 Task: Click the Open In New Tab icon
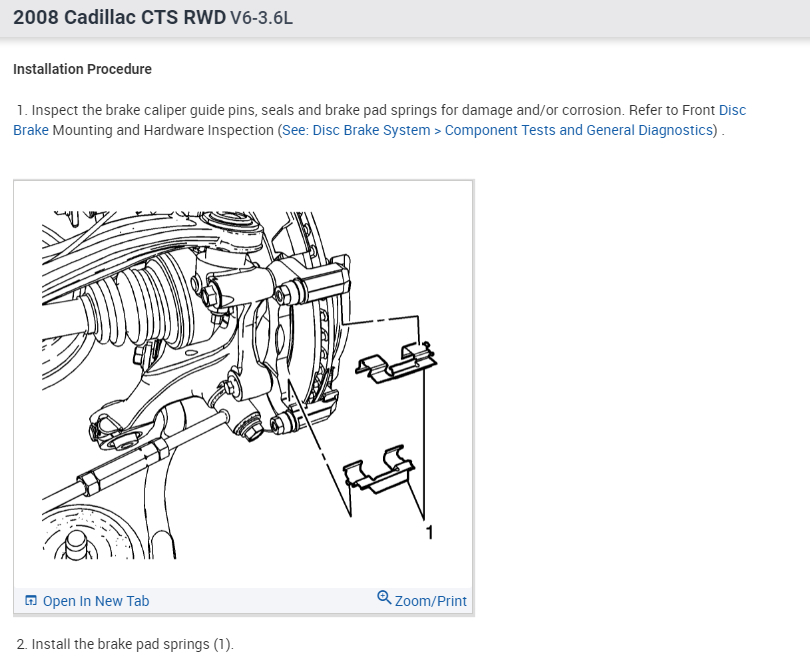(31, 601)
